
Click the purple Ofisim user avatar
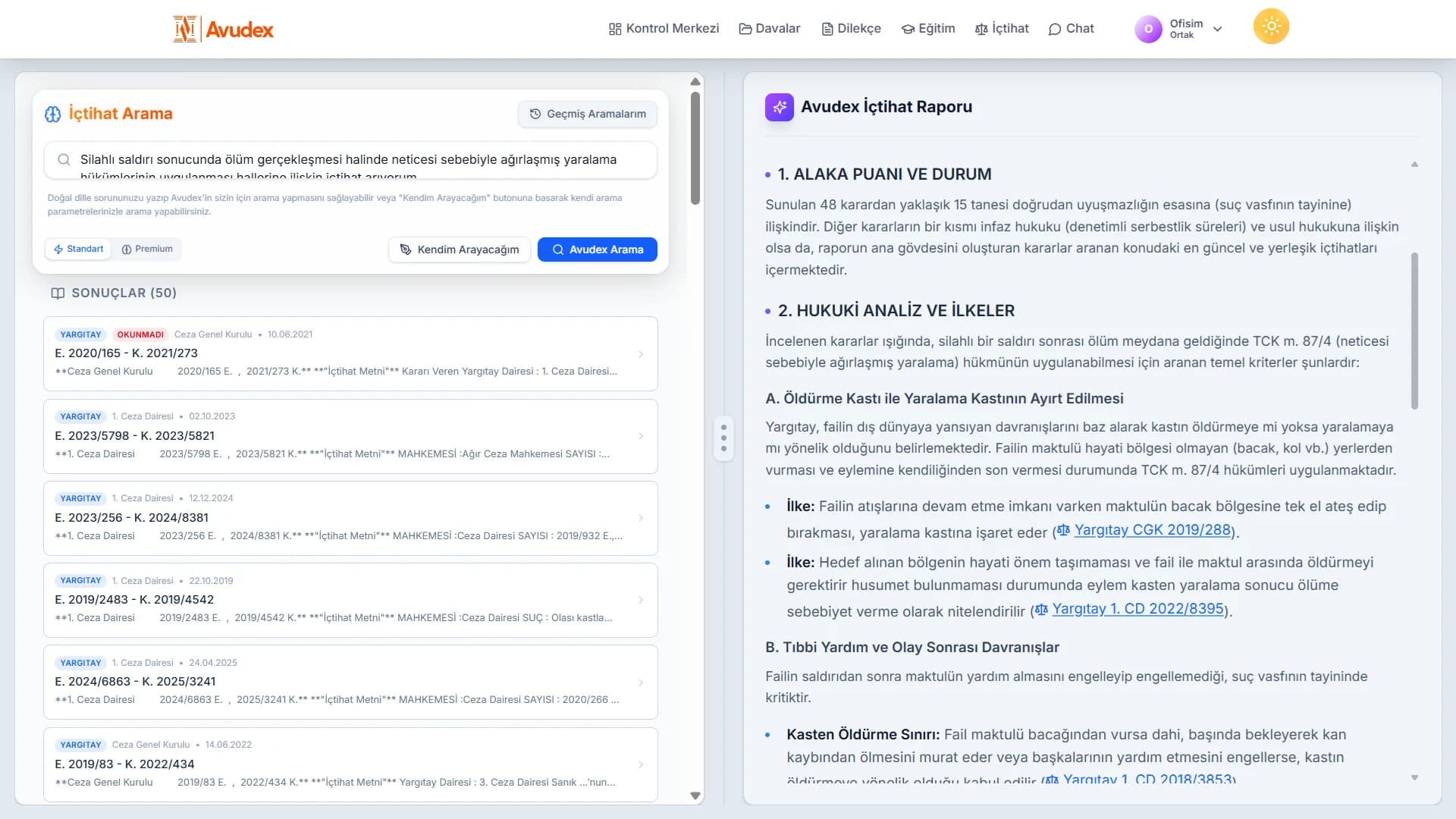click(x=1147, y=29)
